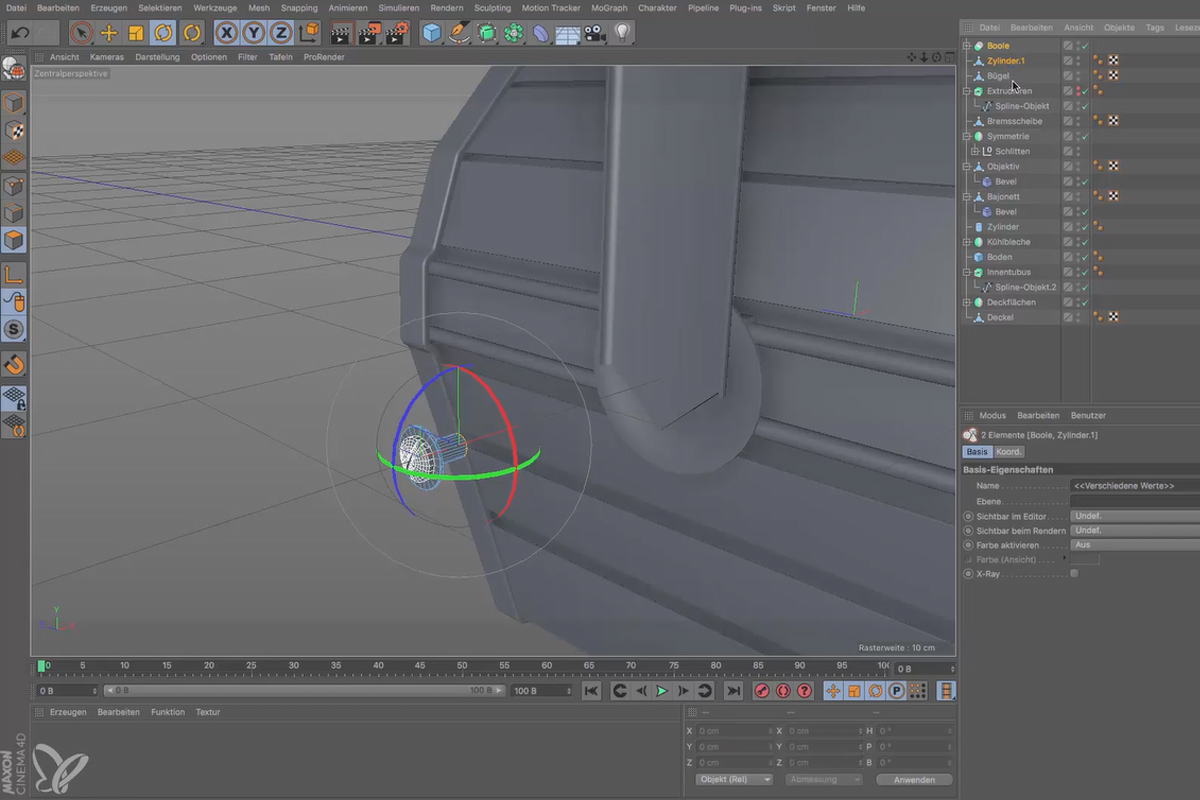Go to end of animation

click(734, 691)
